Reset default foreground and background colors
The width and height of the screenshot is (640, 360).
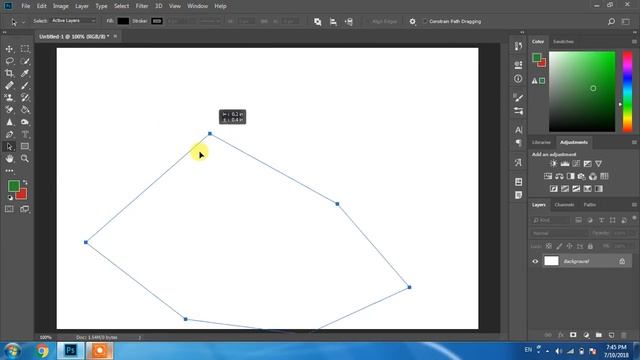tap(10, 198)
